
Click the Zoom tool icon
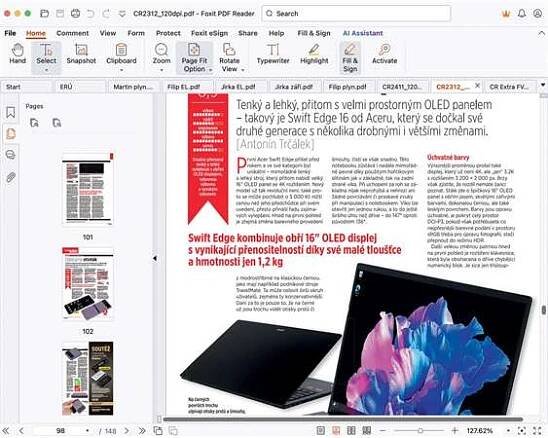coord(161,50)
